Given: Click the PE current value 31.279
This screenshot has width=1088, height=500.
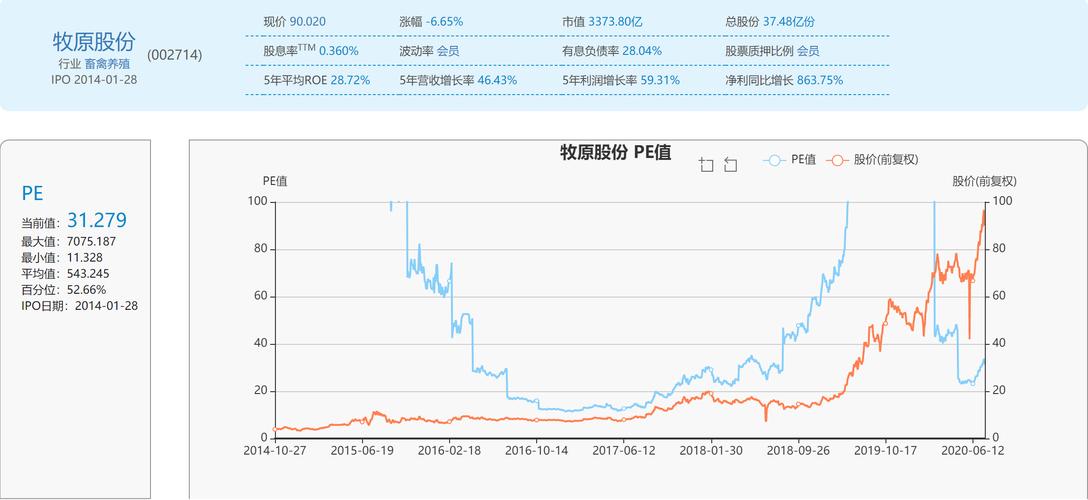Looking at the screenshot, I should [96, 221].
